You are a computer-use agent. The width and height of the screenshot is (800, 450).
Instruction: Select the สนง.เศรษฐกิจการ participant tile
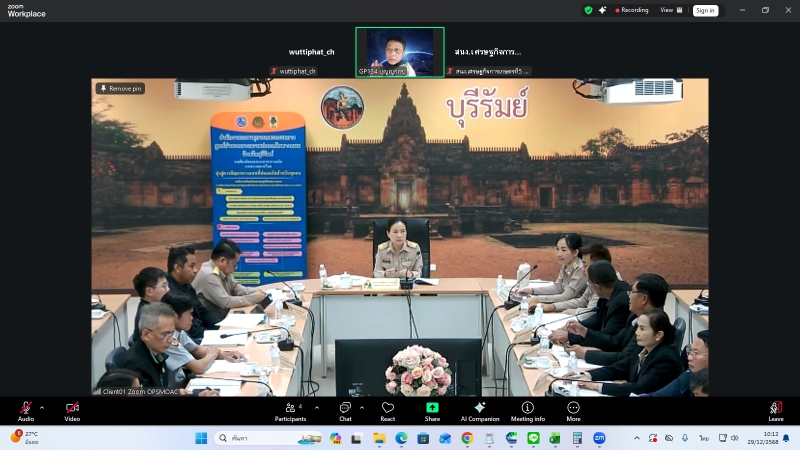click(x=488, y=53)
